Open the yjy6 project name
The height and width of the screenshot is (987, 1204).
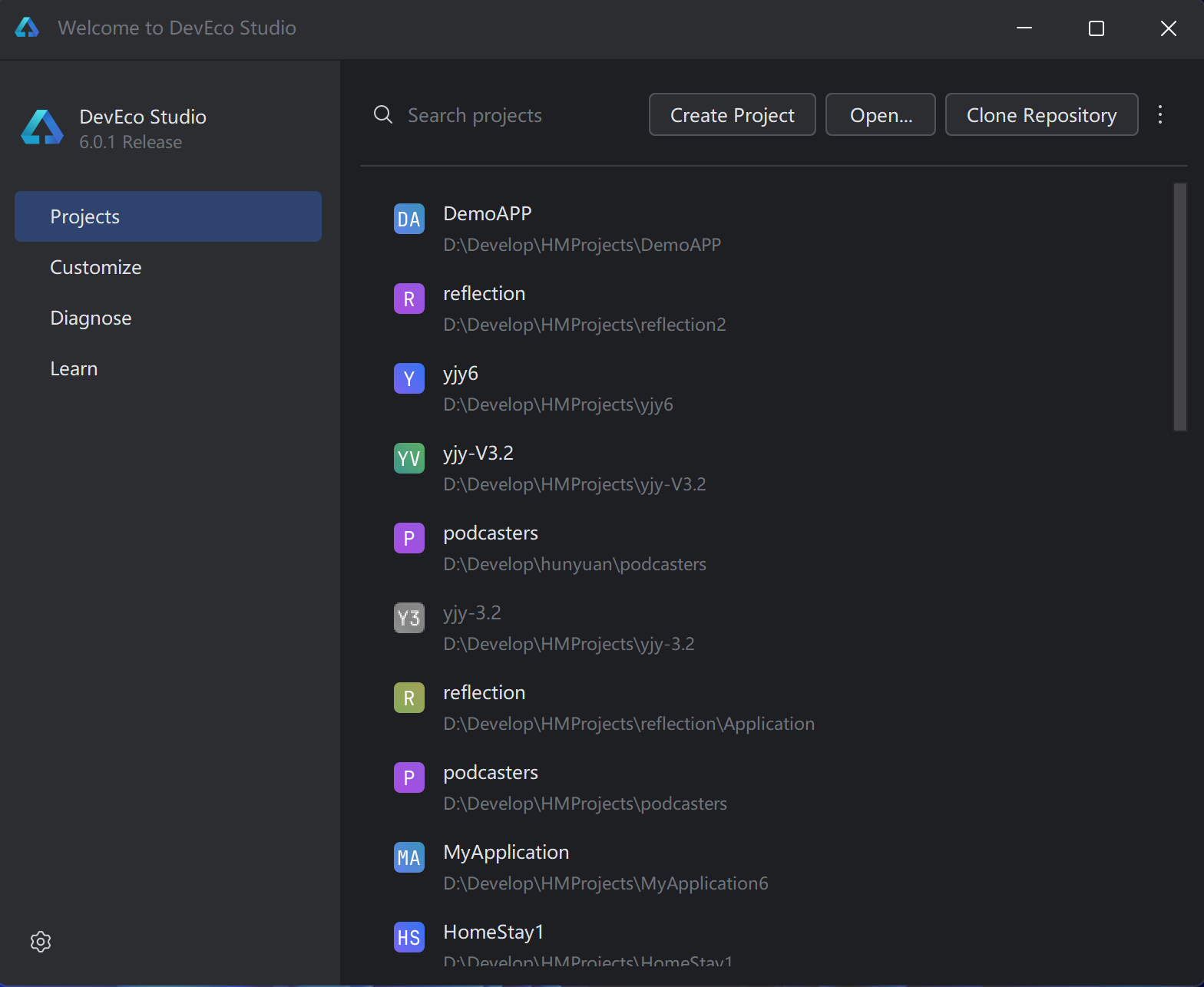(x=461, y=374)
